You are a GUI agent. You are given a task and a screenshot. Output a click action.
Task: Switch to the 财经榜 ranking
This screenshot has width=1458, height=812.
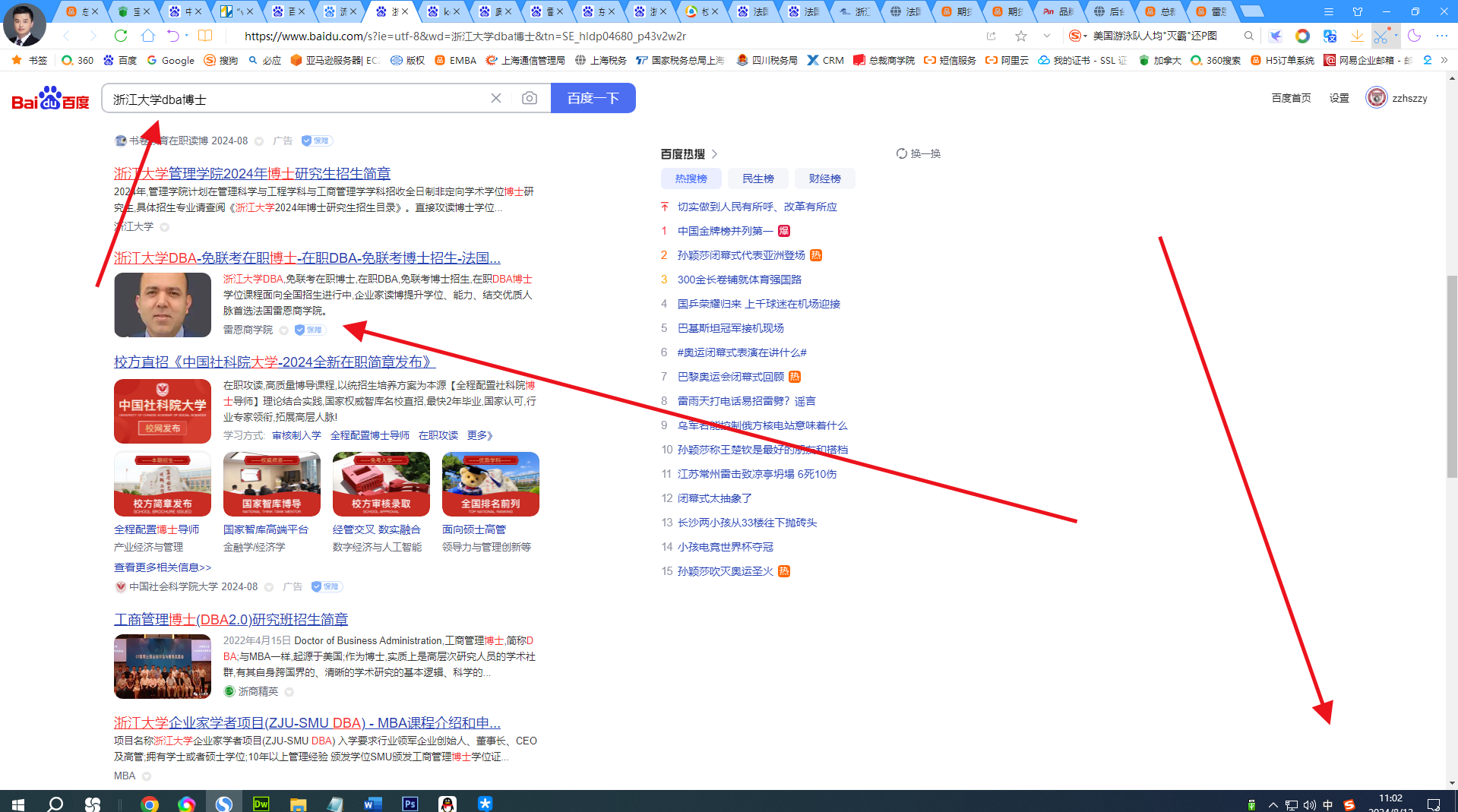pos(824,178)
